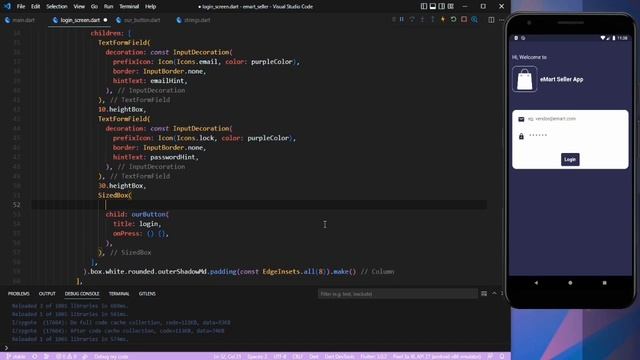Tap the Android home navigation button
The width and height of the screenshot is (640, 360).
(570, 282)
